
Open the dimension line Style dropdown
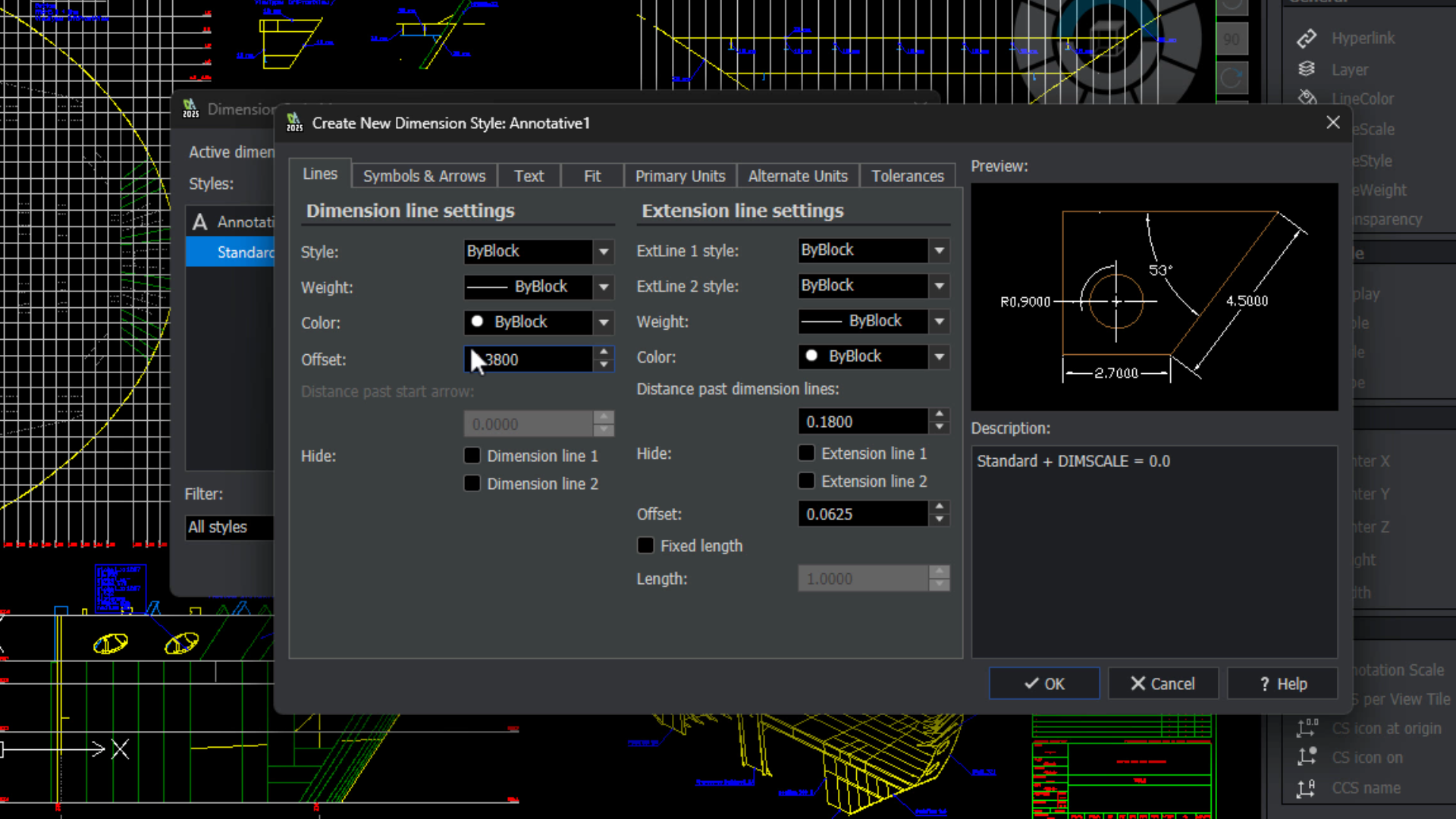(x=604, y=251)
